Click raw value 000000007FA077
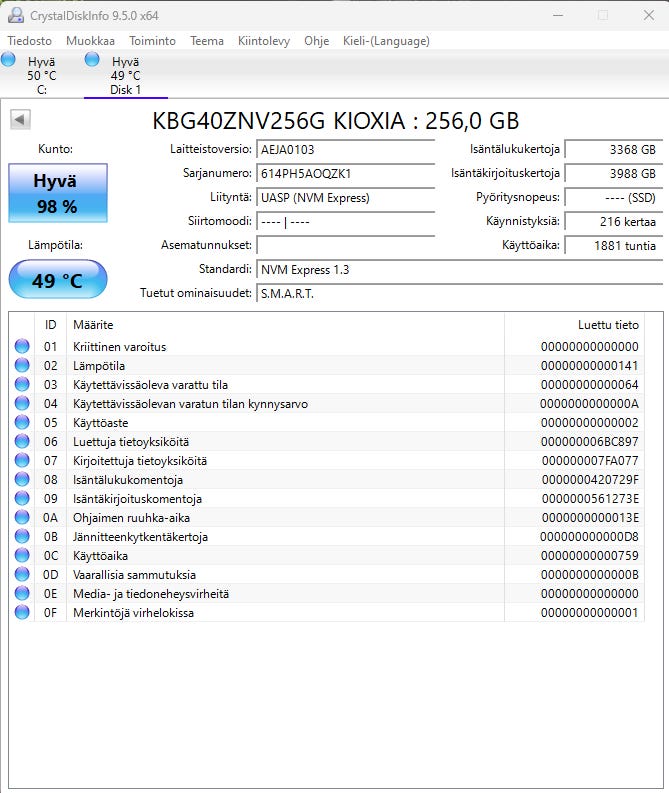 (590, 460)
